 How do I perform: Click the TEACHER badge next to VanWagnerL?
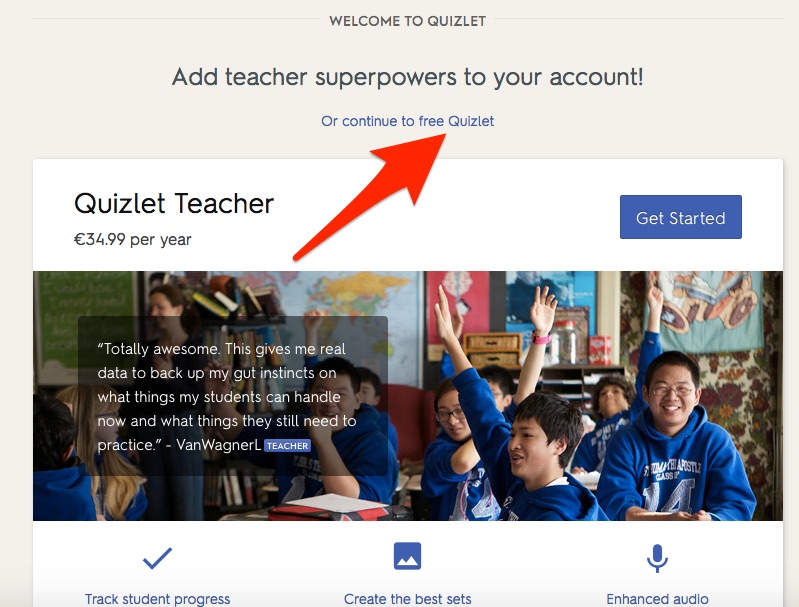[287, 446]
